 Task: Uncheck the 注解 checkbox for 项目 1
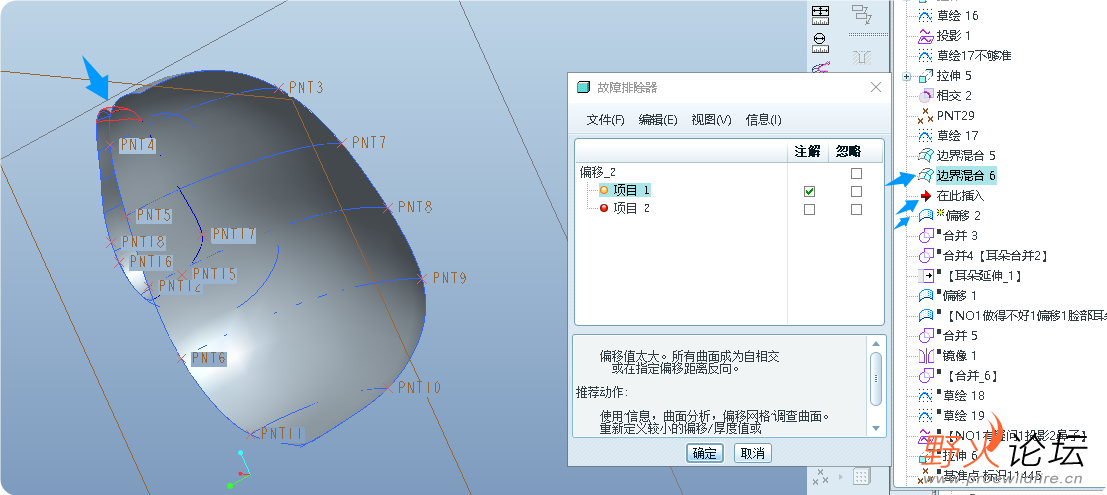tap(810, 191)
